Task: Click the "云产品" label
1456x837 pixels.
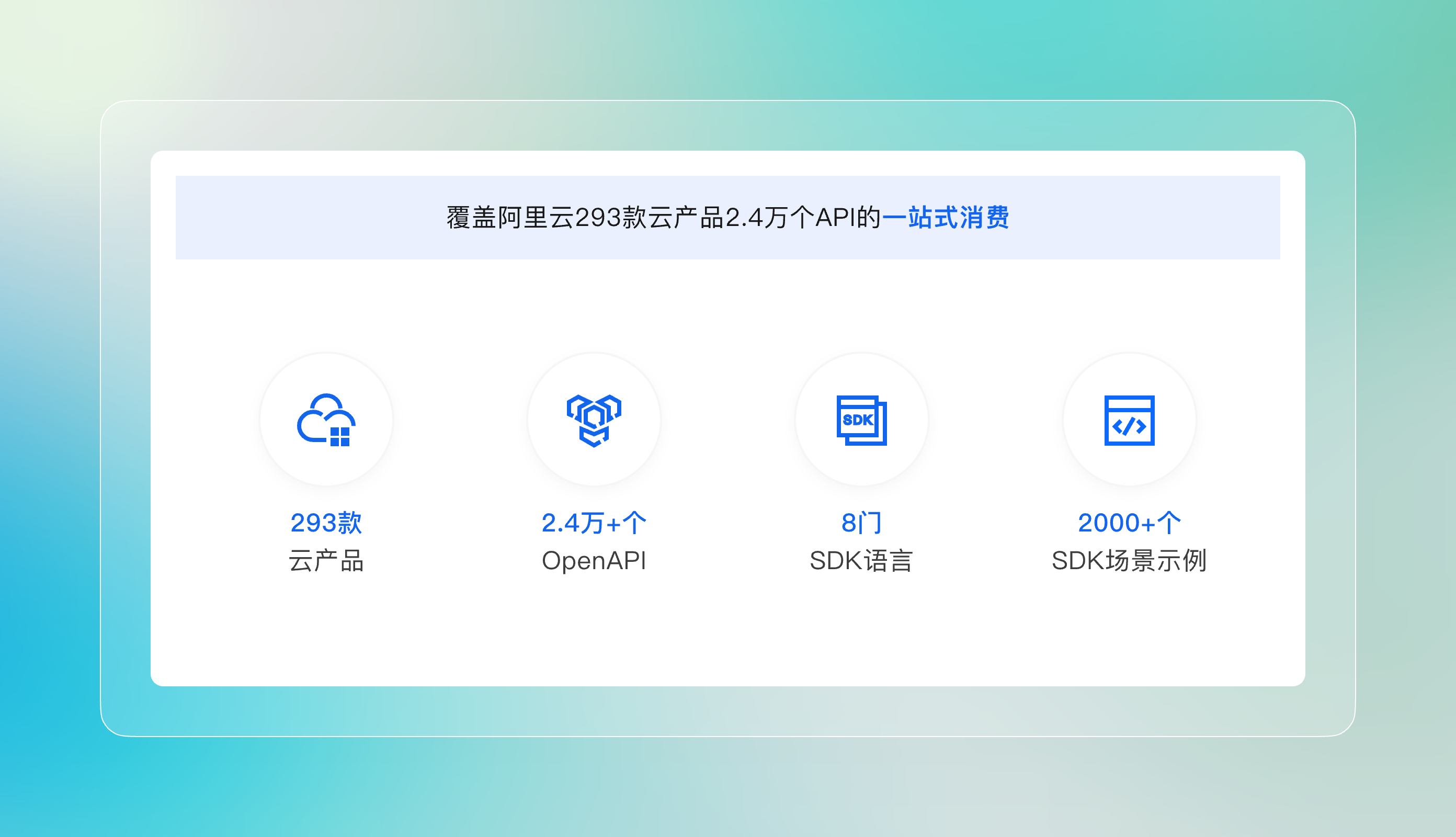Action: (326, 560)
